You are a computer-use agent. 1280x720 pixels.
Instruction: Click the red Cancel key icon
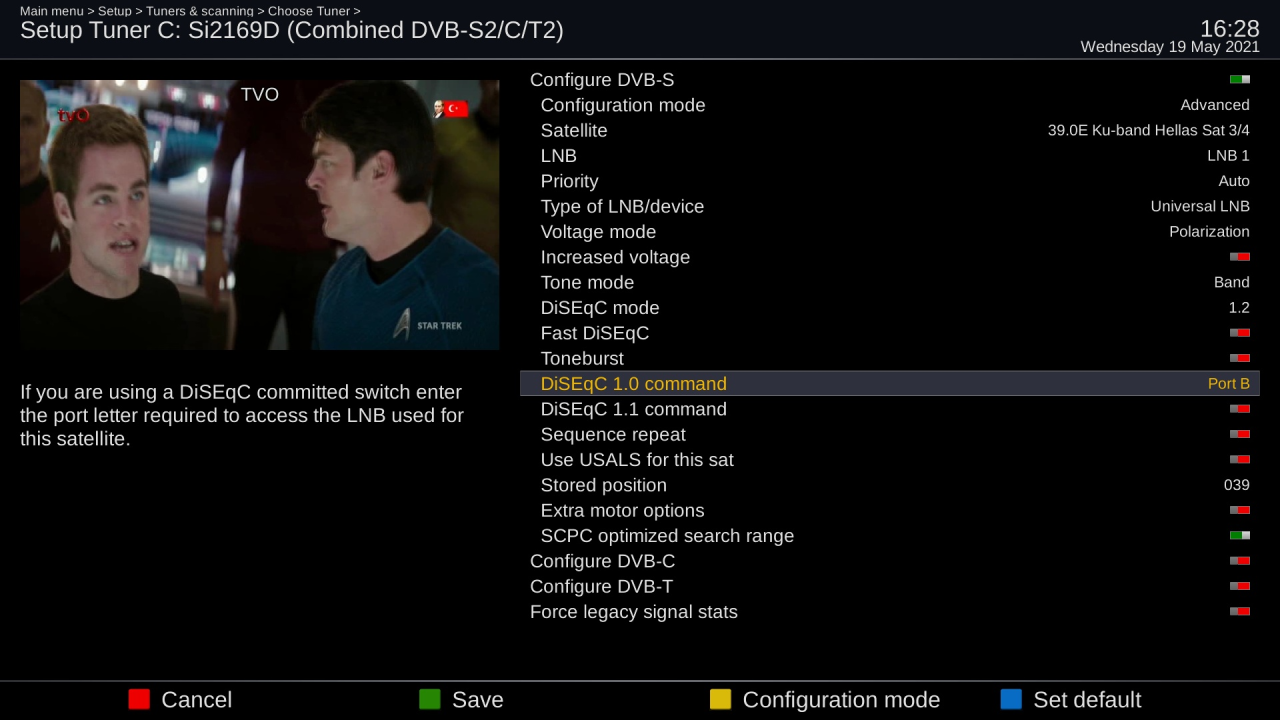coord(139,699)
